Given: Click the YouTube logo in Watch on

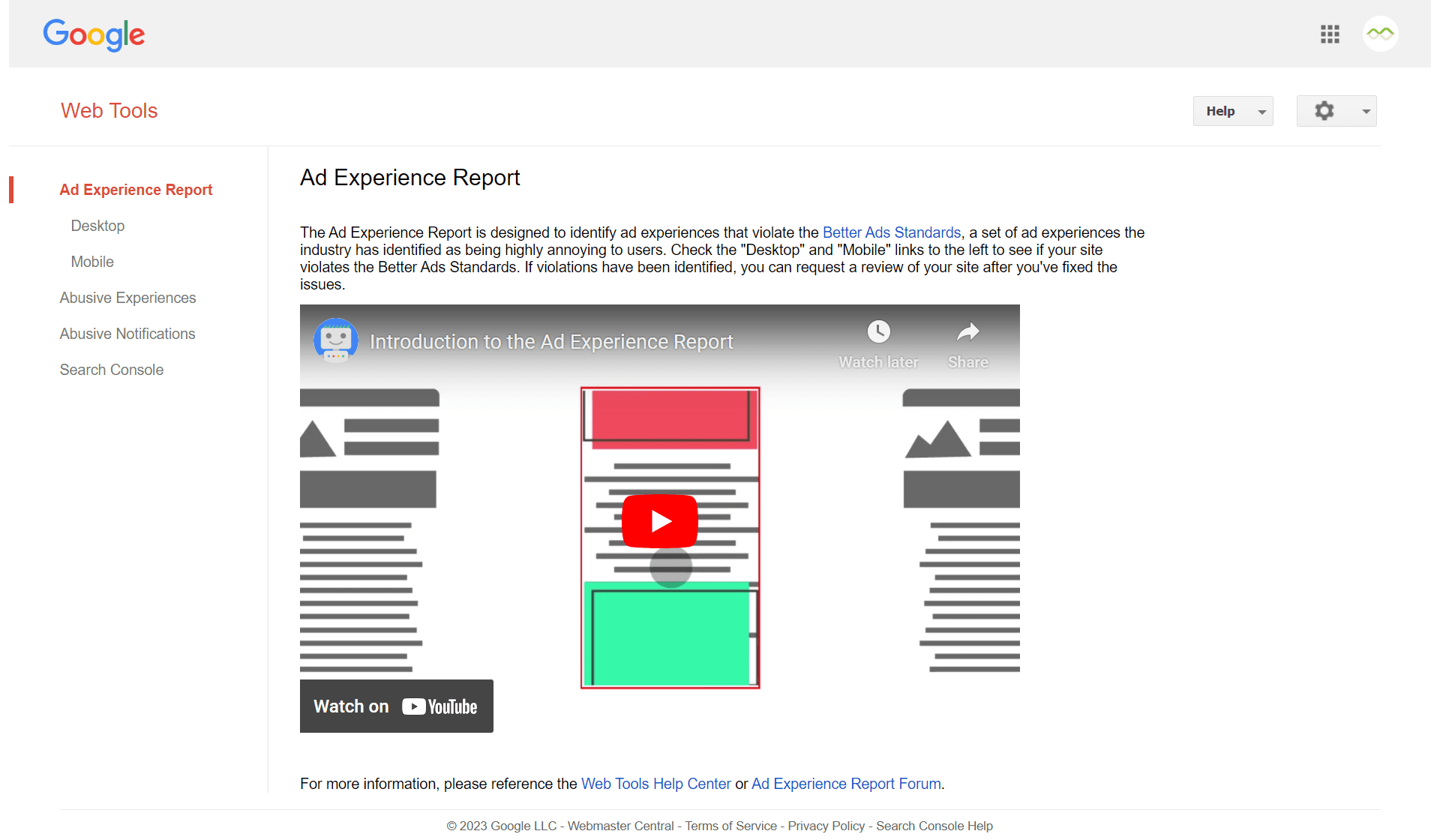Looking at the screenshot, I should [x=439, y=706].
